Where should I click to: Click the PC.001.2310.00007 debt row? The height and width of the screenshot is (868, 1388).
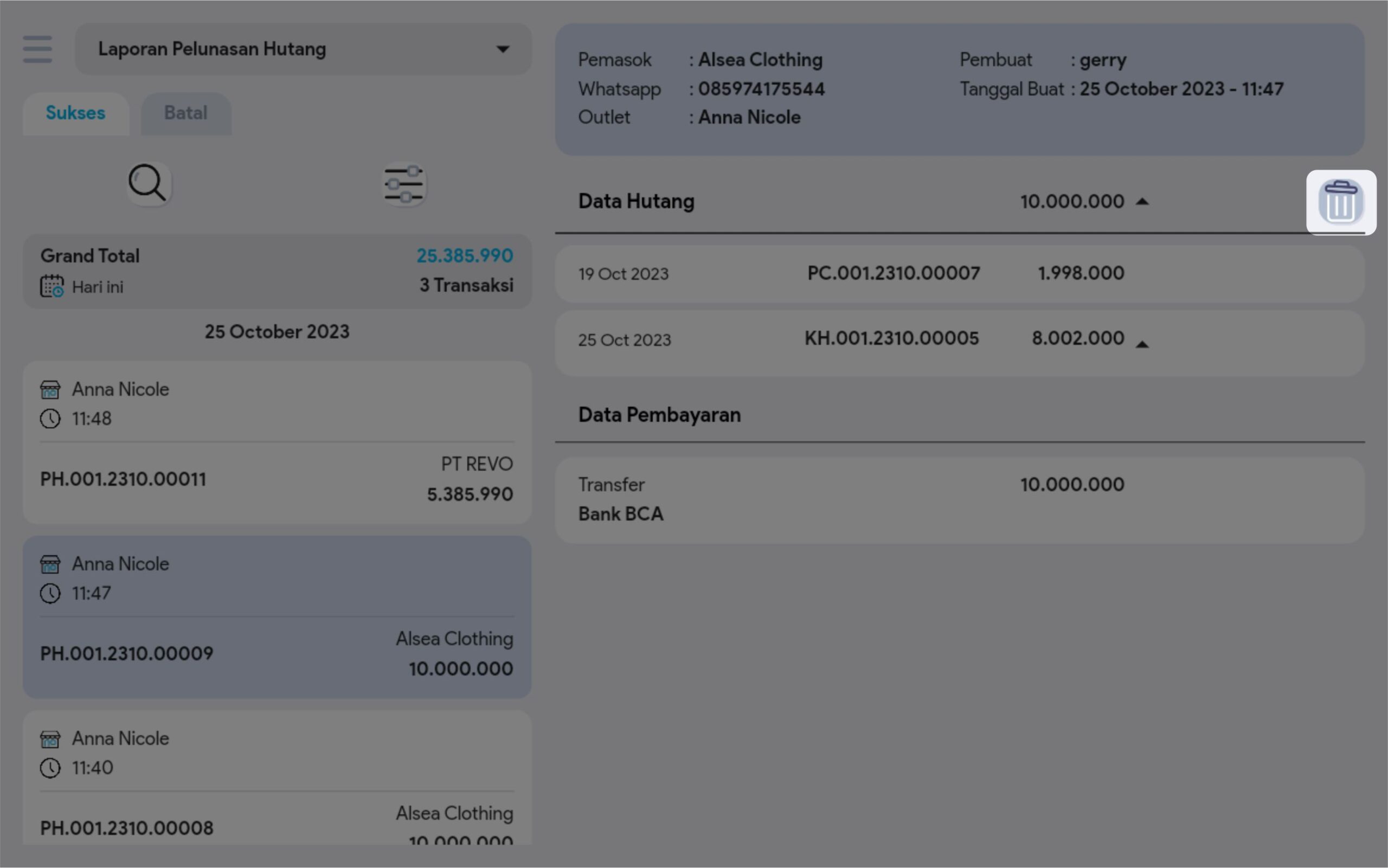(959, 274)
